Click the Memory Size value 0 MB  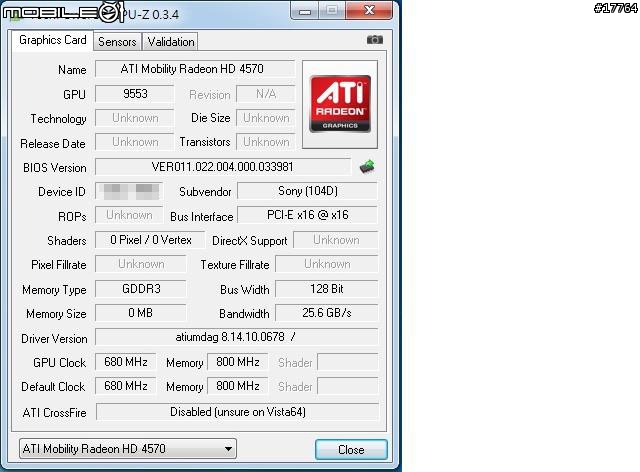click(141, 313)
